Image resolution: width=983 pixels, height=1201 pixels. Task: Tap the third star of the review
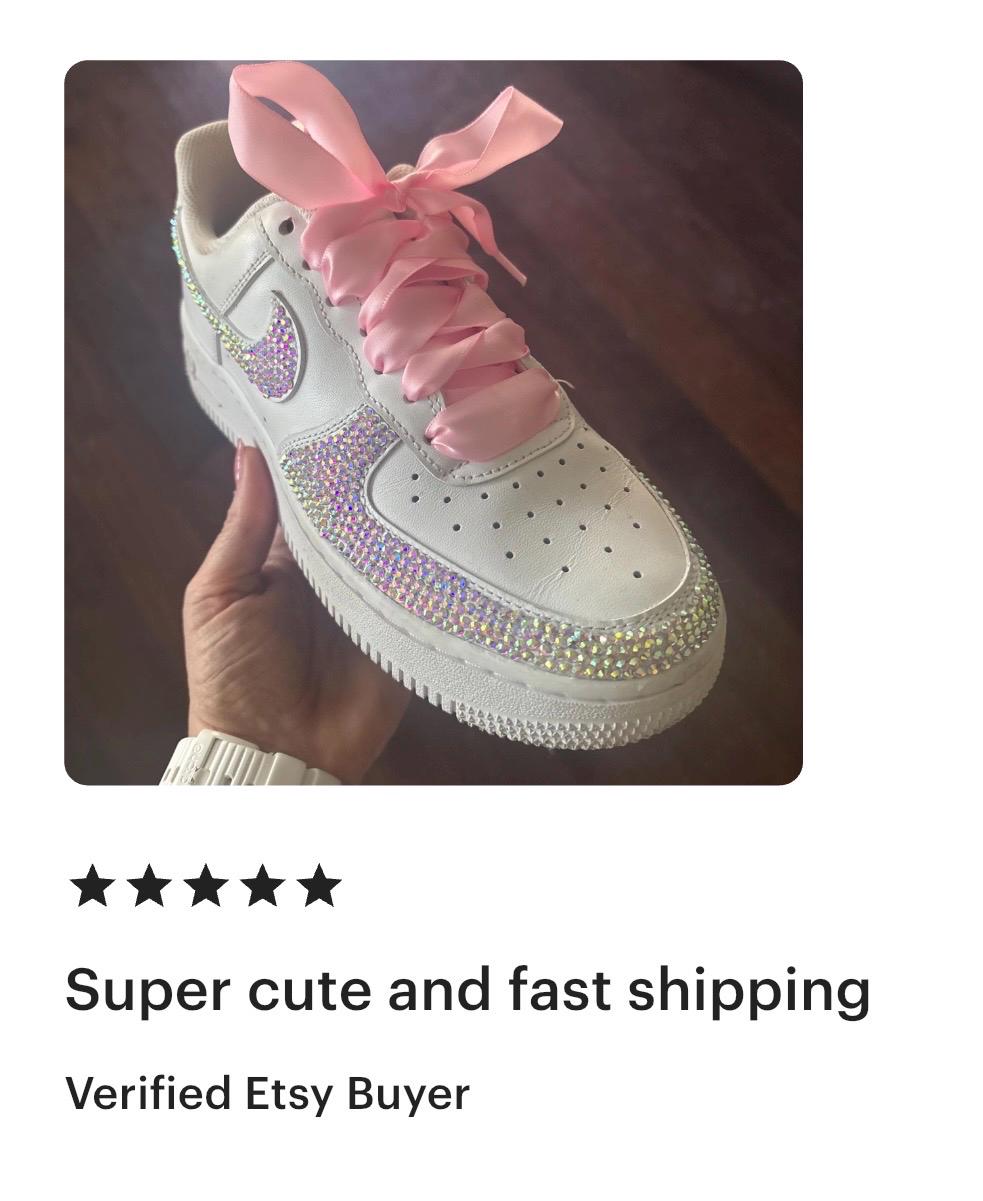[206, 887]
